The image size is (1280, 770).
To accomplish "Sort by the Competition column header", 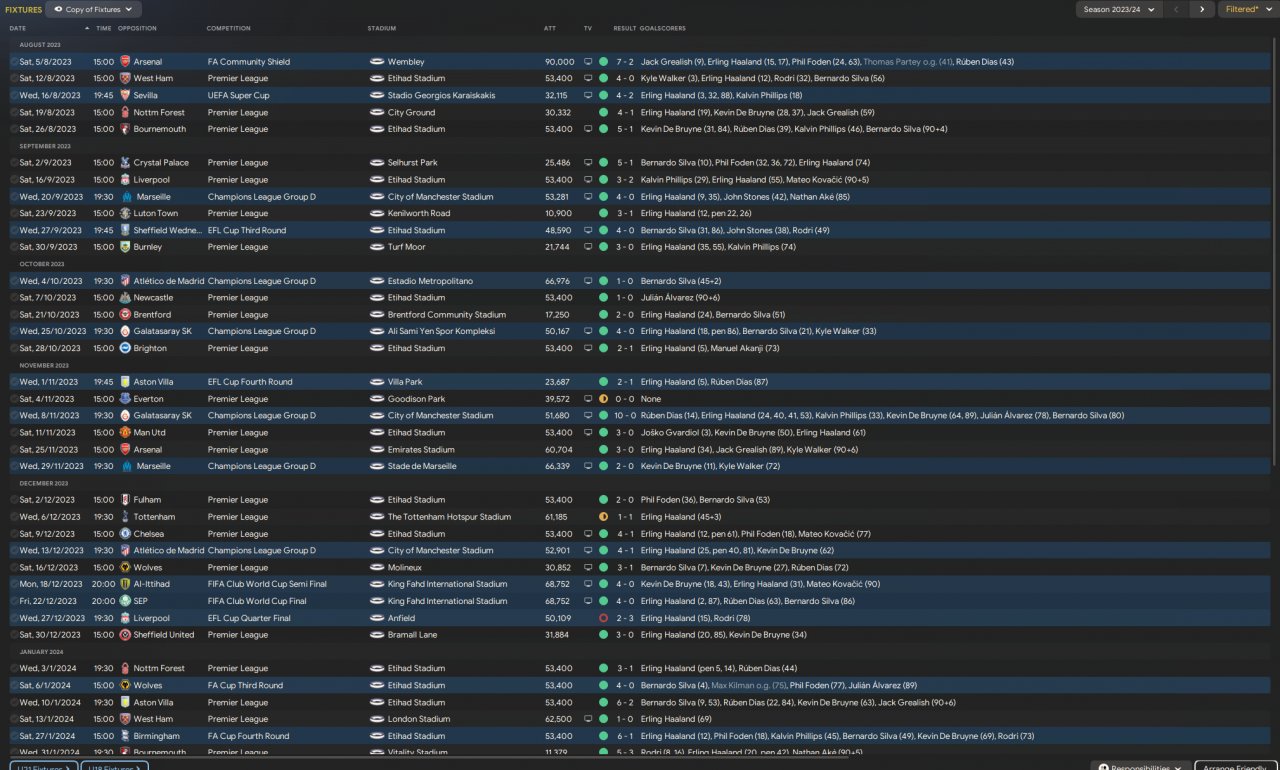I will pos(229,28).
